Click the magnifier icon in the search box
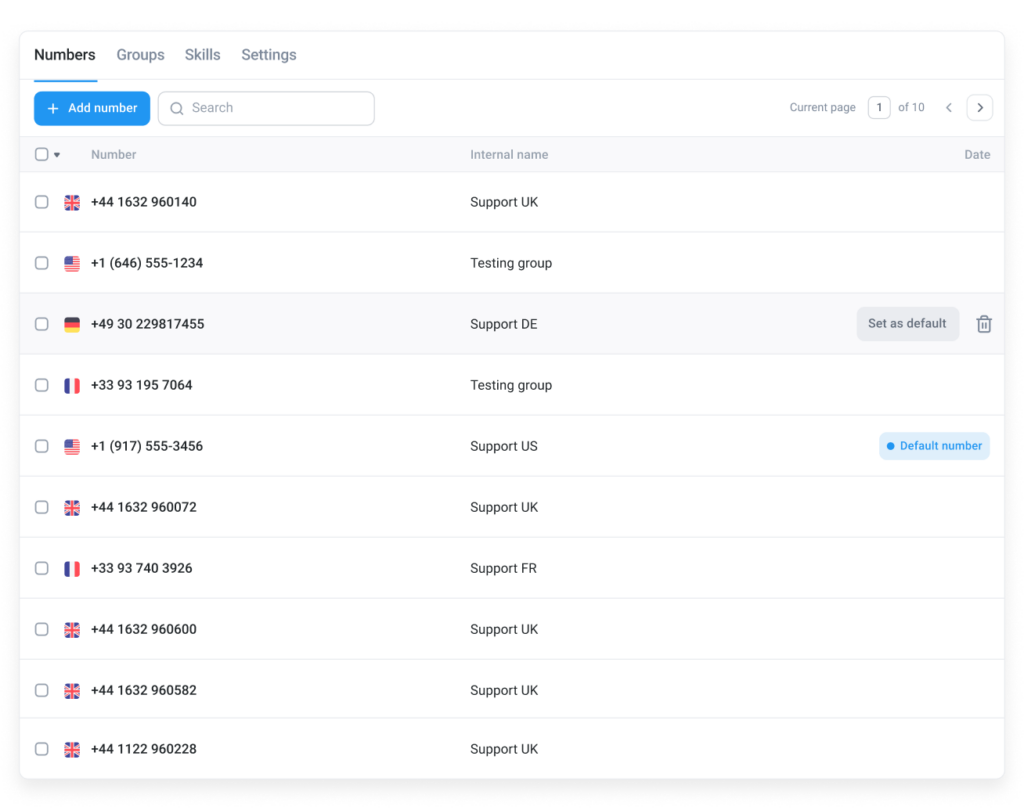This screenshot has height=810, width=1024. [x=177, y=109]
